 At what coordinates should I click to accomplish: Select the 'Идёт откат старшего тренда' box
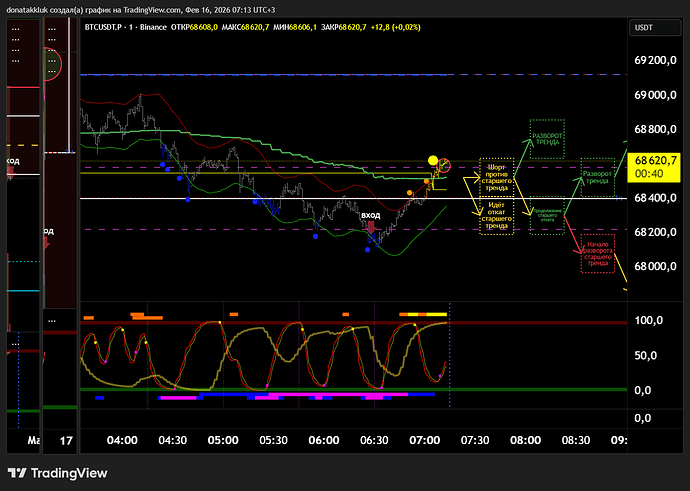pos(496,217)
